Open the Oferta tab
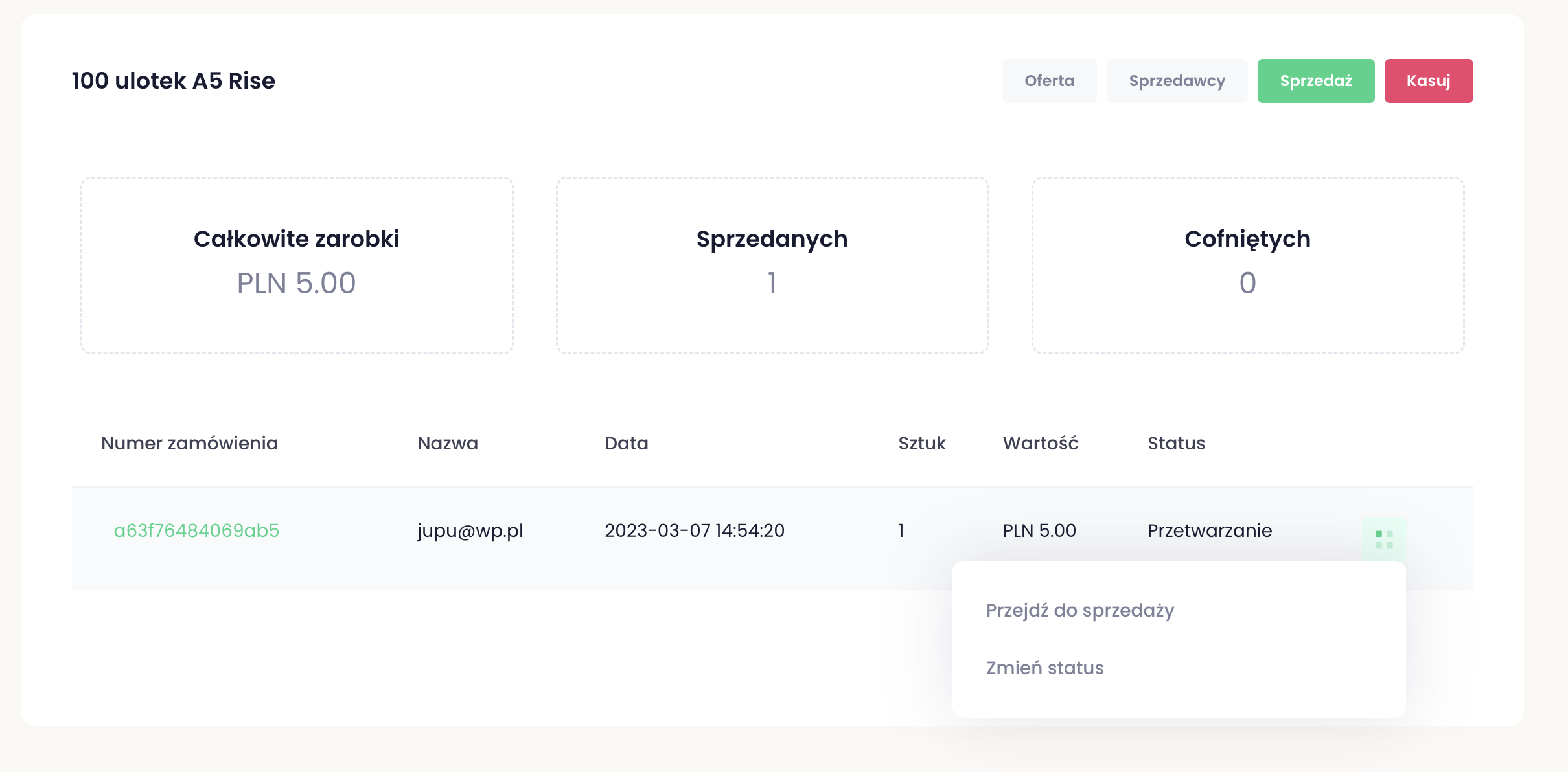Image resolution: width=1568 pixels, height=772 pixels. 1049,81
